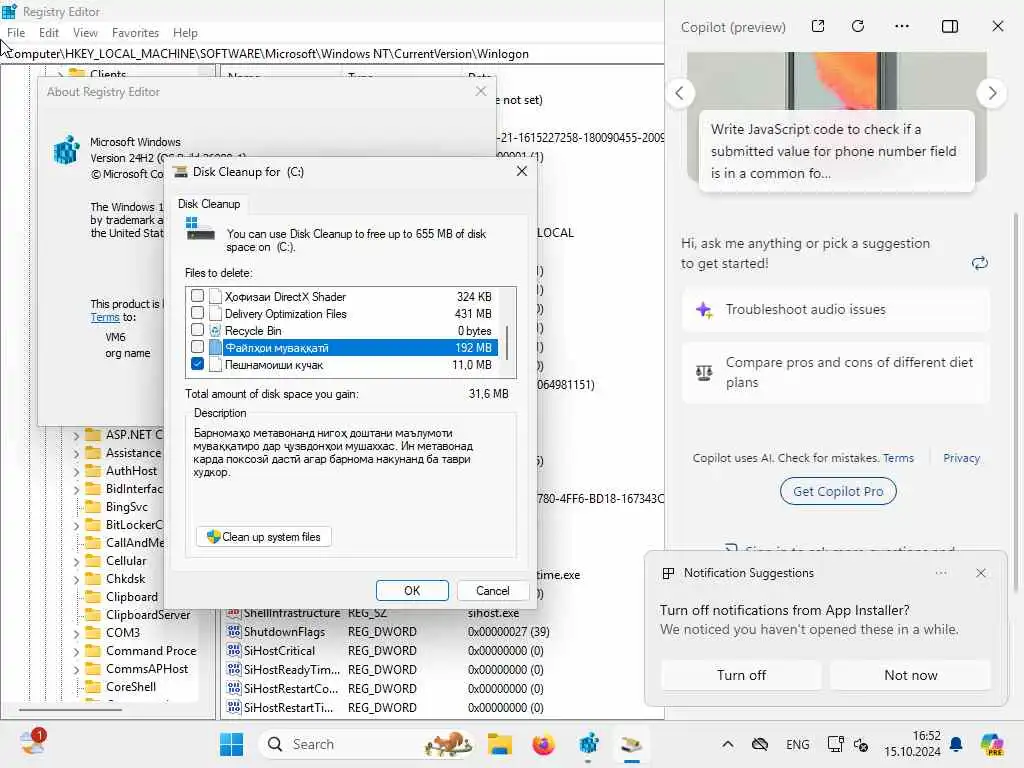This screenshot has width=1024, height=768.
Task: Tick the Delivery Optimization Files checkbox
Action: pyautogui.click(x=197, y=313)
